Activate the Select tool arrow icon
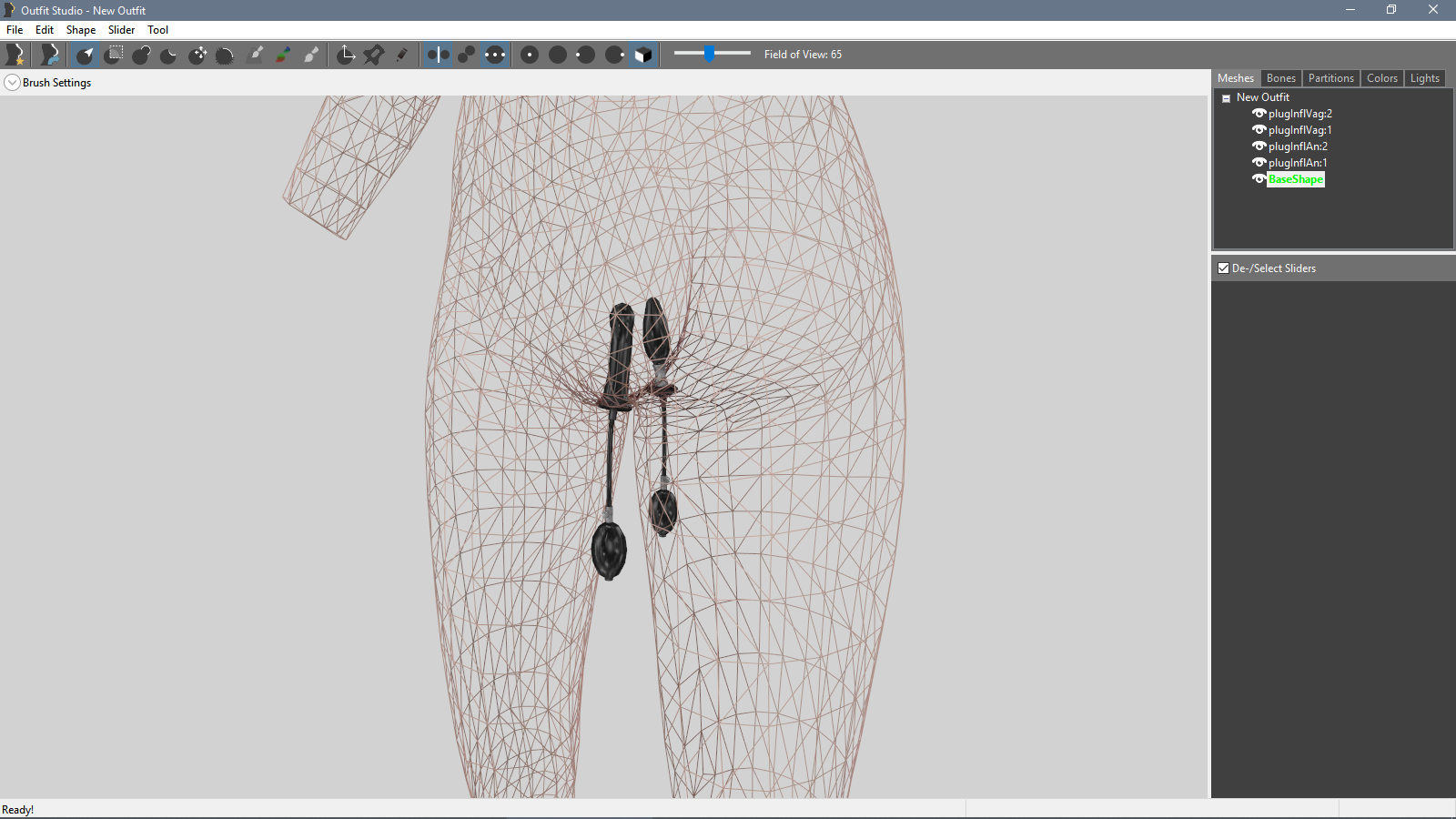Image resolution: width=1456 pixels, height=819 pixels. point(86,55)
